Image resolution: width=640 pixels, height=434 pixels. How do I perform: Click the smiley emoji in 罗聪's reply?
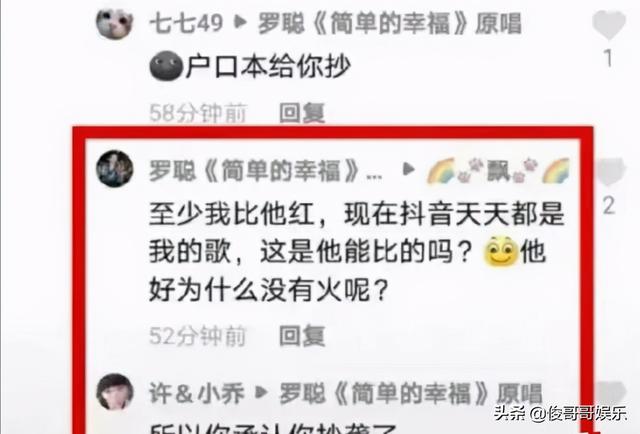tap(501, 251)
